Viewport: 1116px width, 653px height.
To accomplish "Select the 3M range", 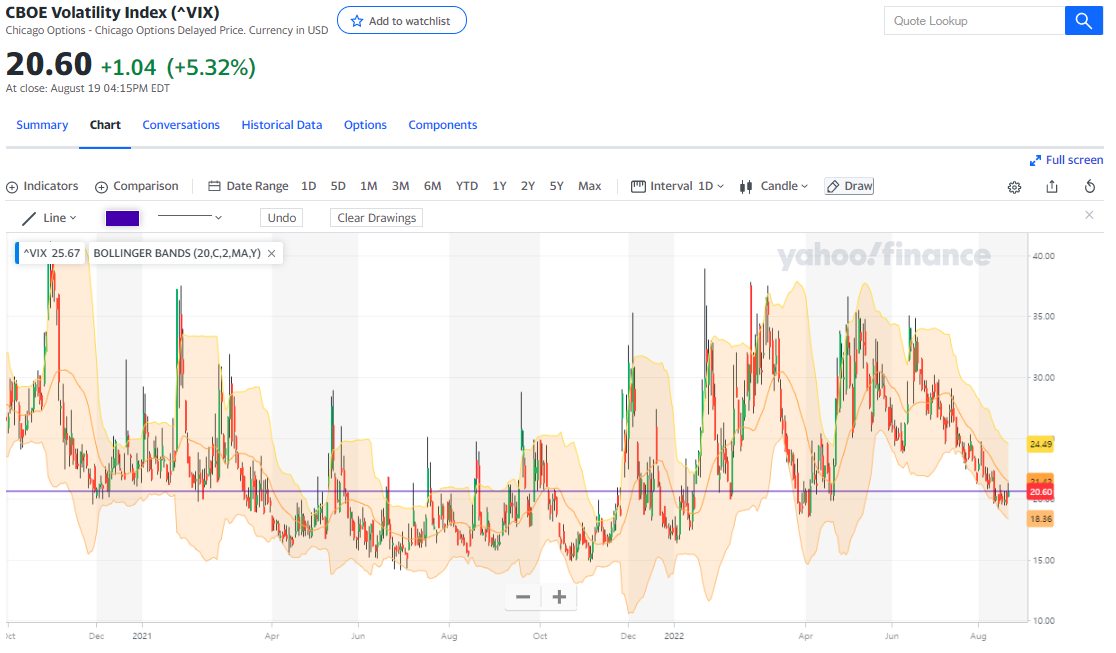I will [401, 186].
